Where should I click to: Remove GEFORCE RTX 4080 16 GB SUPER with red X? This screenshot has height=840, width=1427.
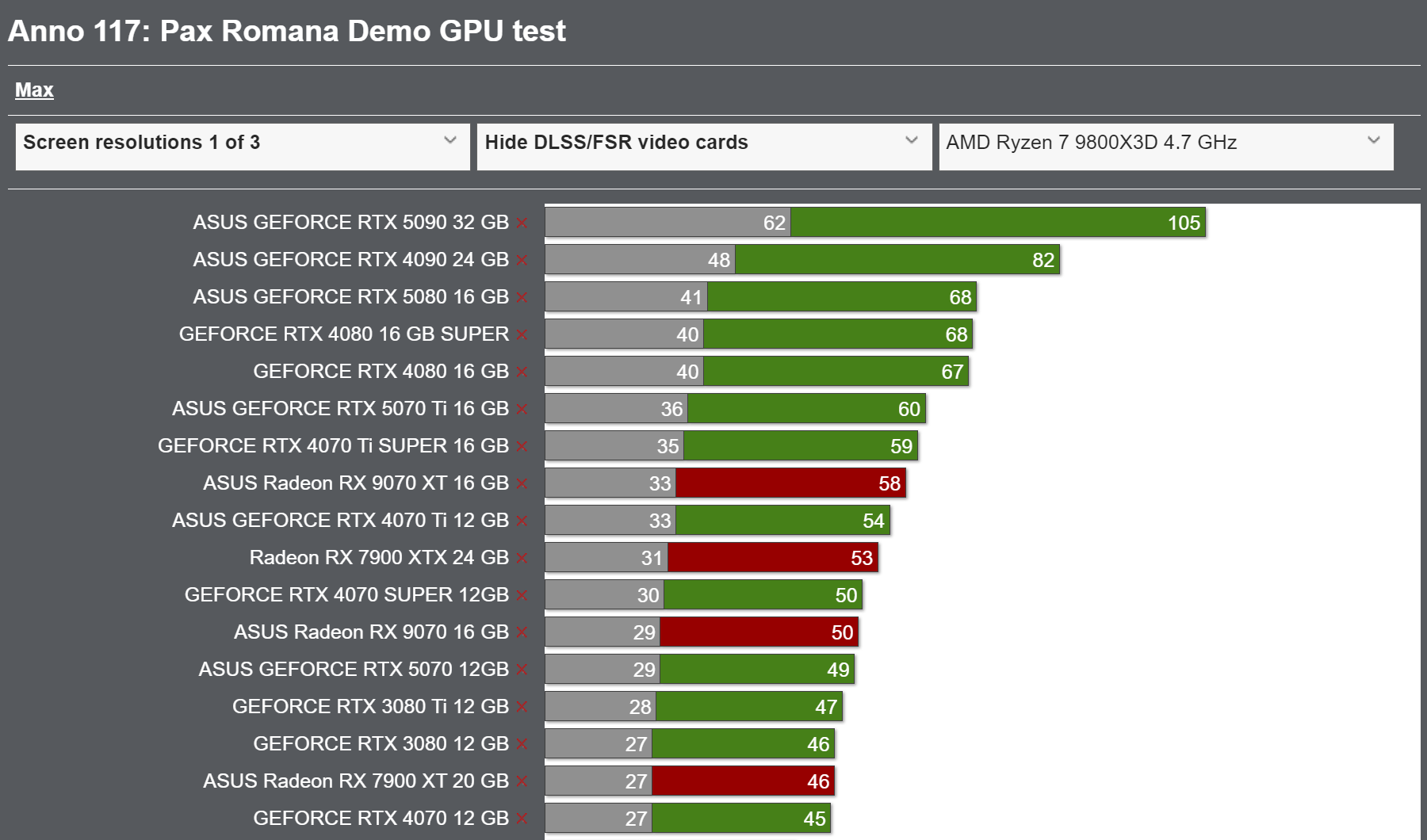coord(522,335)
